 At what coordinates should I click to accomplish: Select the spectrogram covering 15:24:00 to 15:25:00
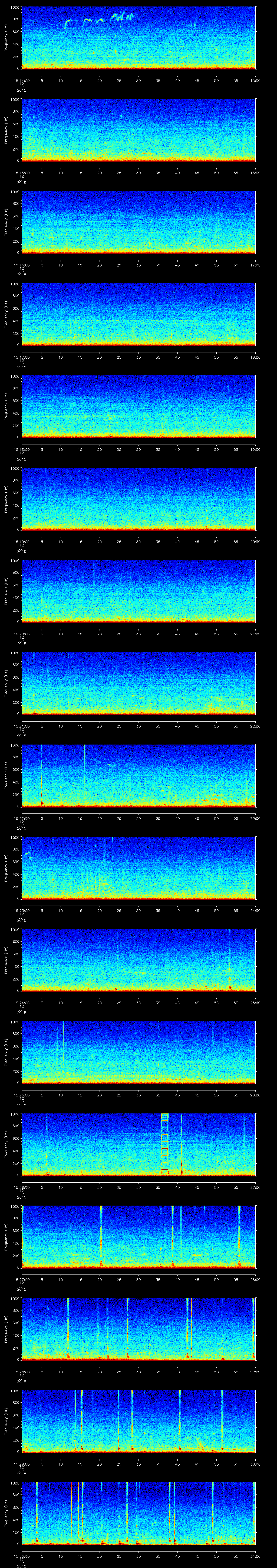click(139, 960)
